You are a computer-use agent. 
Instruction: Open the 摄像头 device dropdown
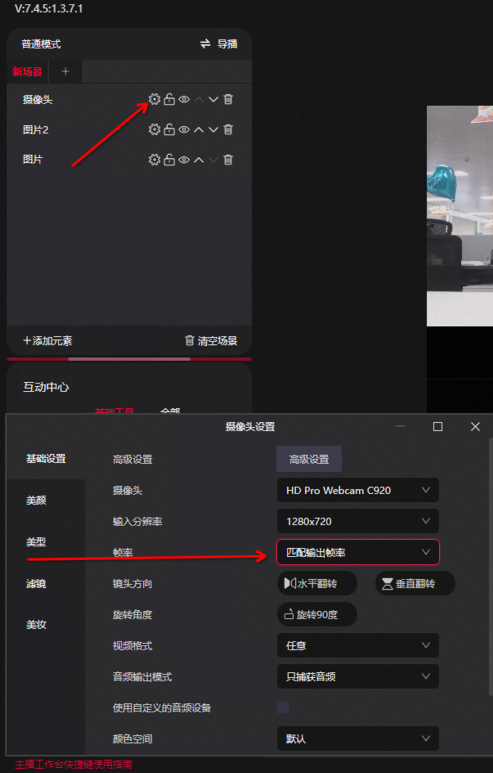tap(358, 491)
